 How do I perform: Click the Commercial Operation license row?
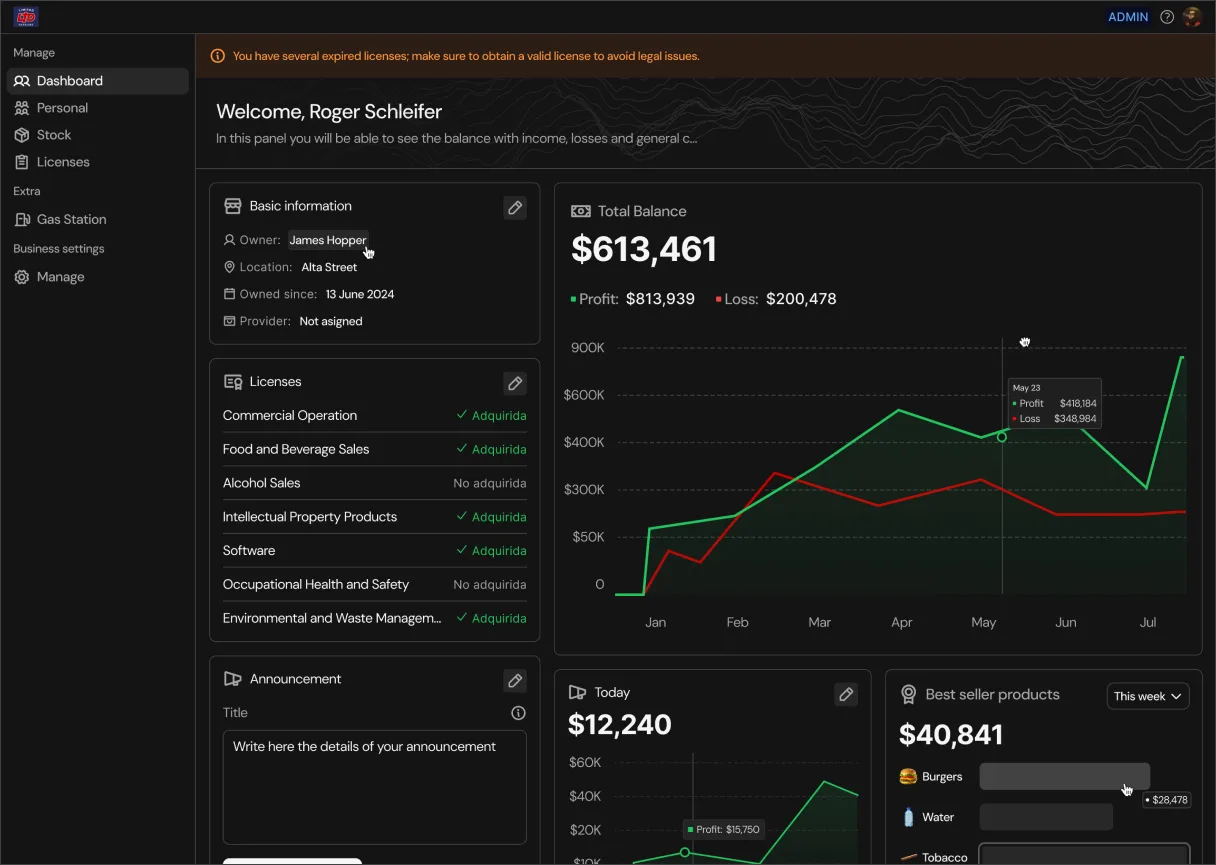coord(374,415)
